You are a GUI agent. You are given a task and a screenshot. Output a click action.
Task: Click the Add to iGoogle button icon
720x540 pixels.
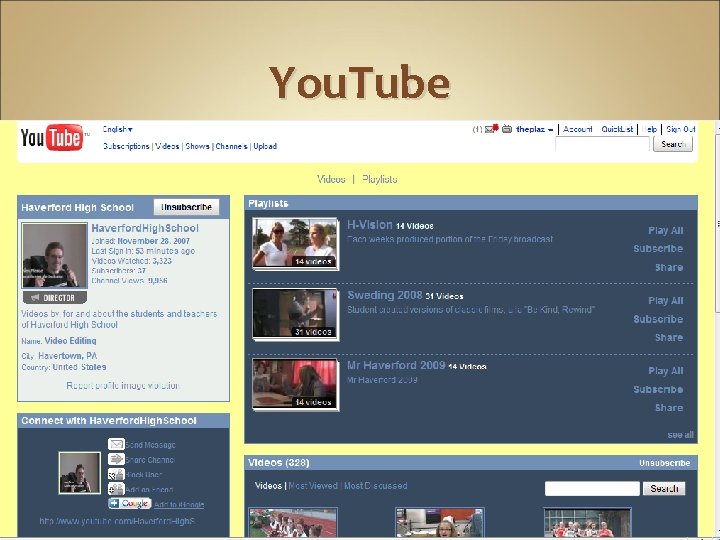(x=129, y=504)
